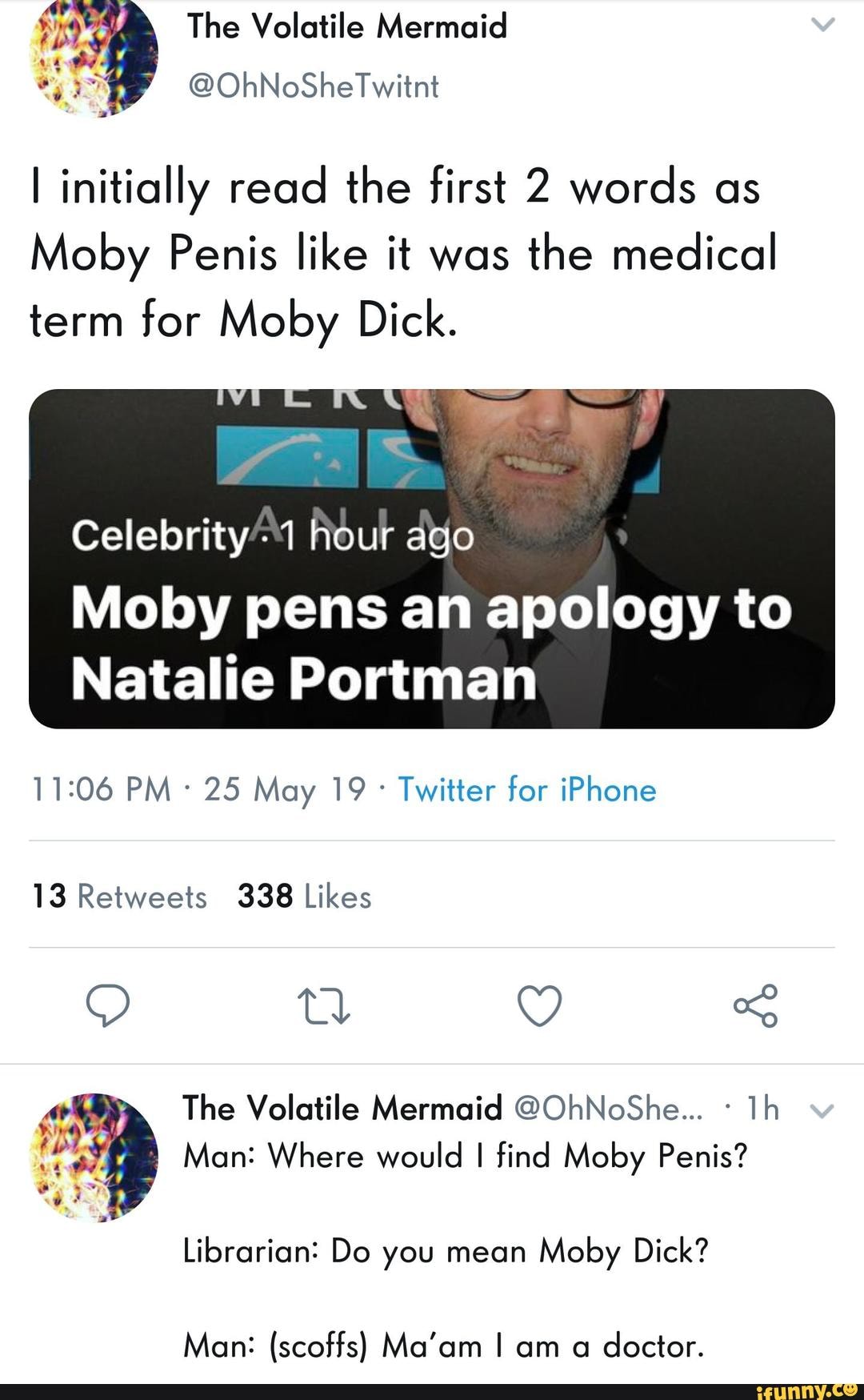
Task: Open the share icon menu
Action: point(755,1006)
